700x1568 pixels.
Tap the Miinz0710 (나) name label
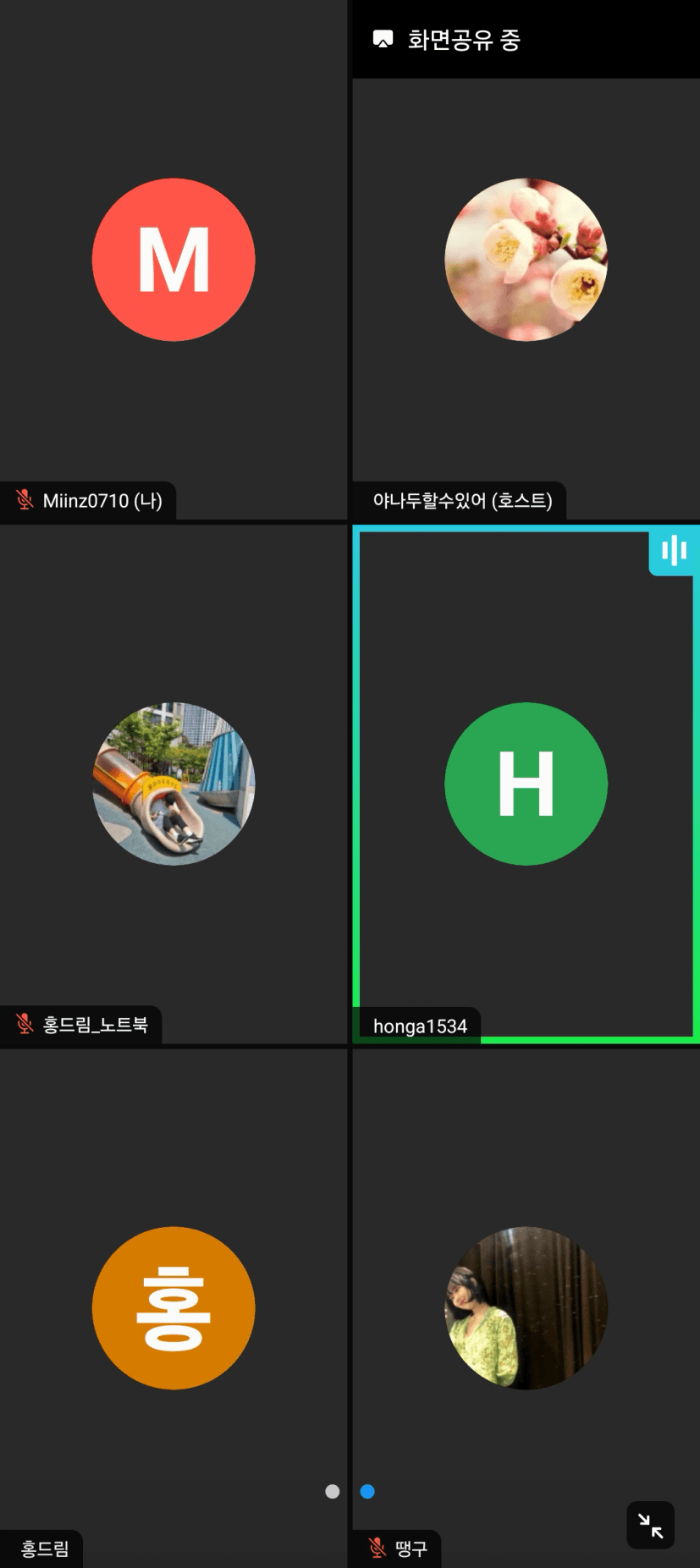[102, 501]
